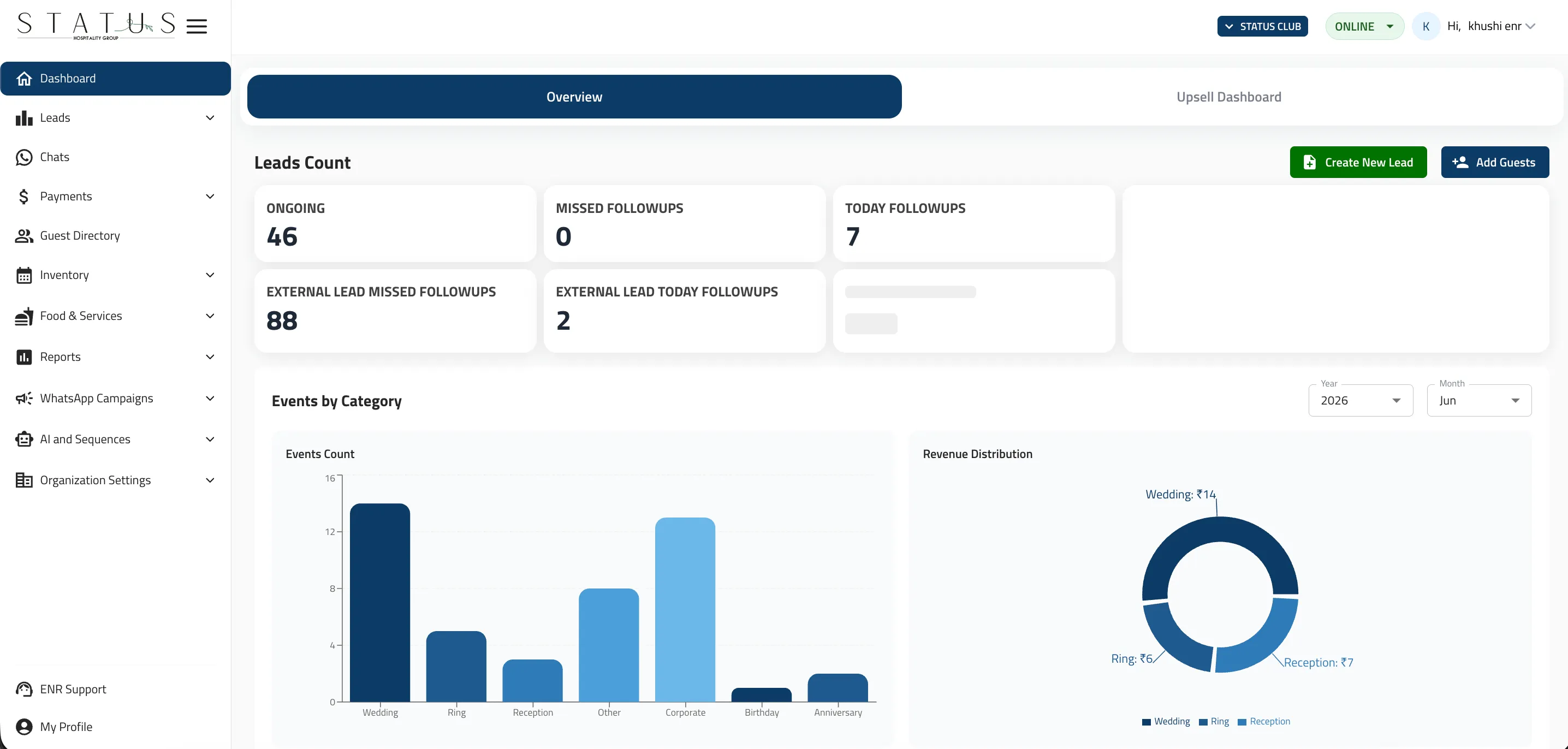Open the Year 2026 dropdown
Screen dimensions: 1568x749
(x=1361, y=400)
